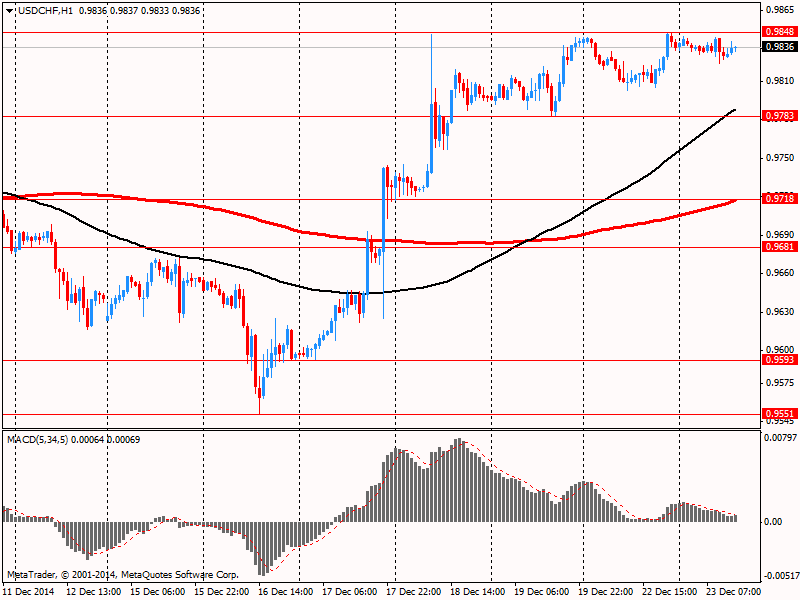Click the 16 Dec 14:00 time label
This screenshot has height=600, width=800.
(285, 591)
